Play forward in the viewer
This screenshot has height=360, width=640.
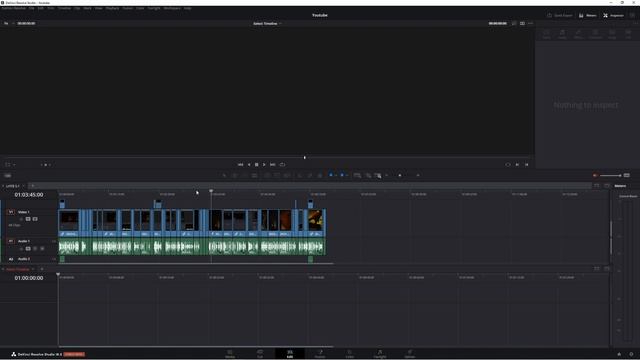point(264,164)
